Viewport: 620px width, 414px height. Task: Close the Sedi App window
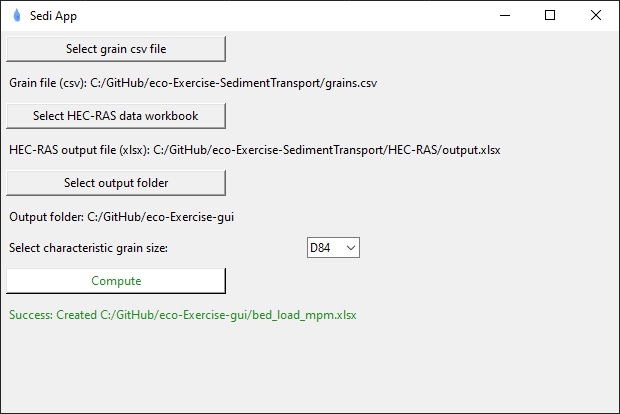point(596,15)
